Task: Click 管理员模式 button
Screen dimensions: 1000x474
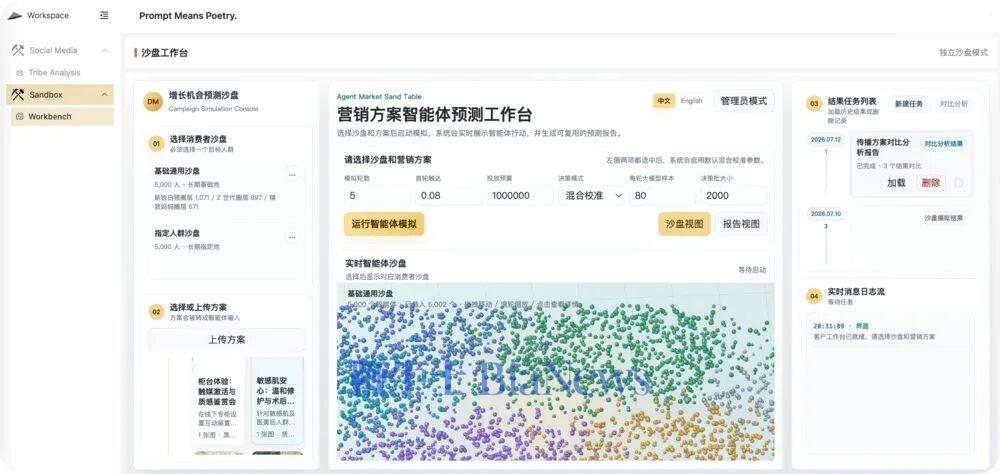Action: (744, 101)
